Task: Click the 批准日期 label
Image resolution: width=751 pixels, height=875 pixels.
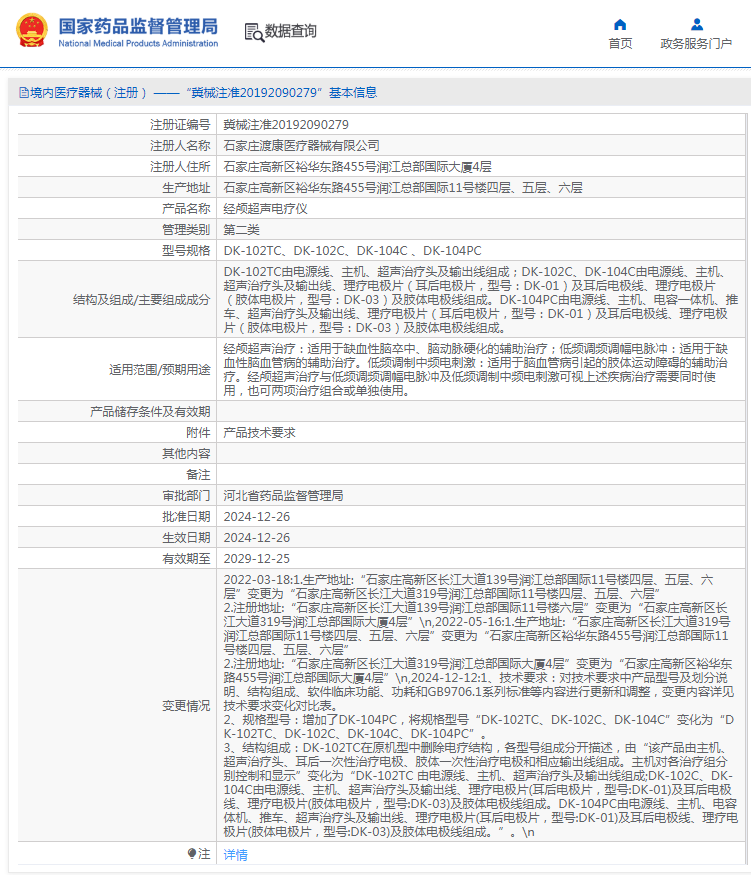Action: (x=186, y=517)
